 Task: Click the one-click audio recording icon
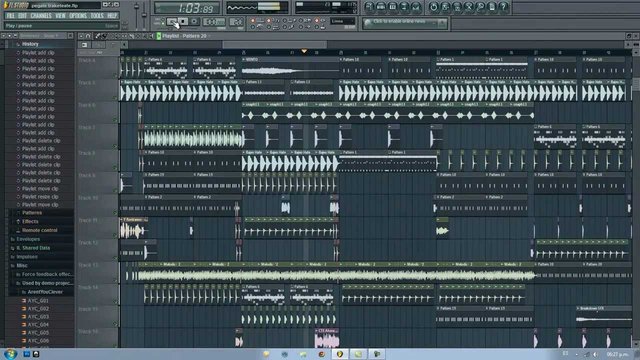point(480,7)
